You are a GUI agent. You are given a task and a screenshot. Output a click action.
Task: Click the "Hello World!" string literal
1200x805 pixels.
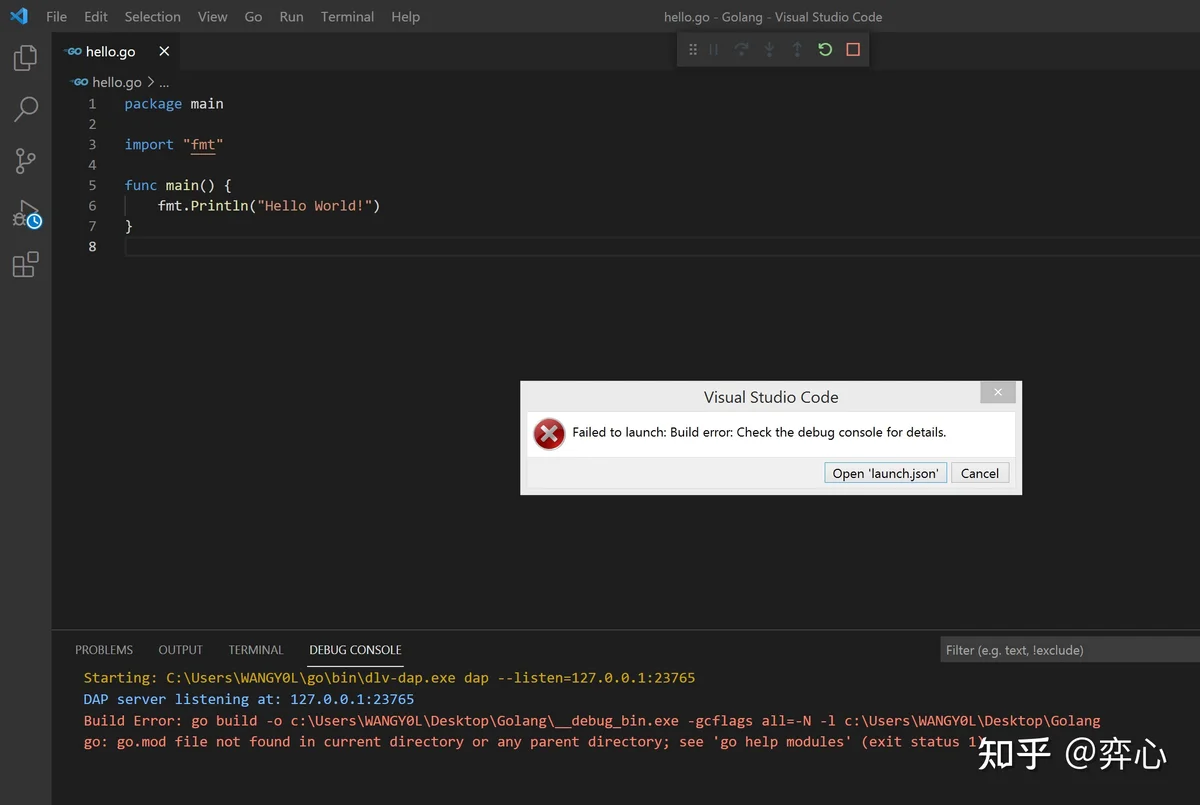point(314,206)
